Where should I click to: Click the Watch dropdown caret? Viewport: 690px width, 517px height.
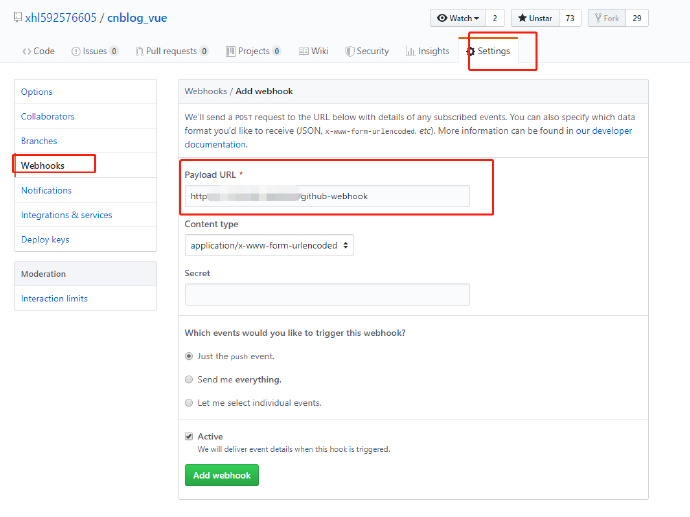pos(477,18)
